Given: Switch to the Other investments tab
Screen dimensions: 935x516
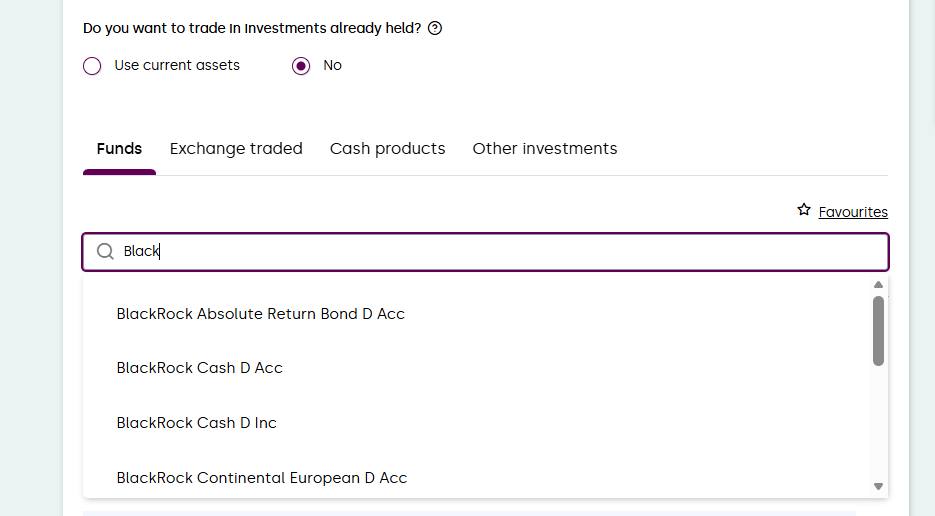Looking at the screenshot, I should coord(545,149).
